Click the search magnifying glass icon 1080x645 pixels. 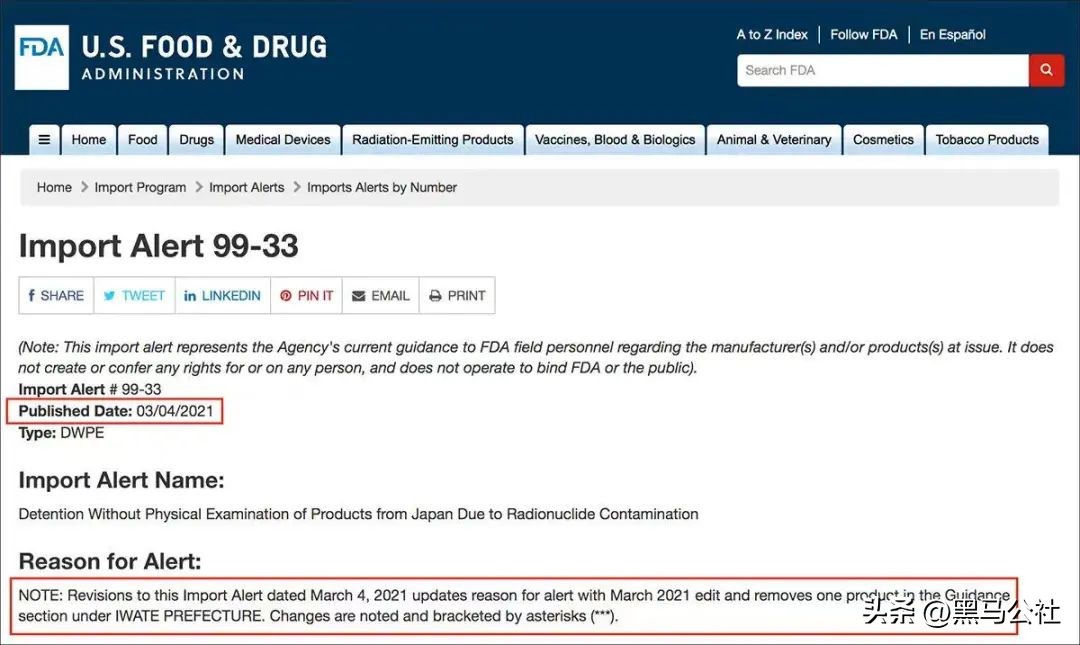pyautogui.click(x=1046, y=70)
